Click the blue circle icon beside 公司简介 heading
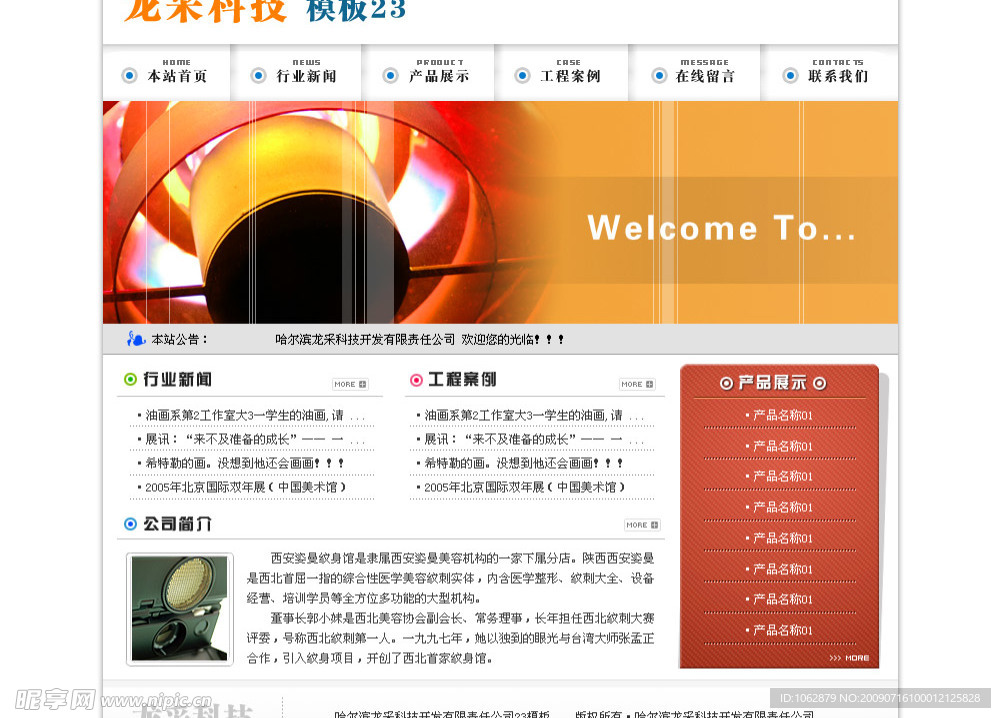 [x=130, y=524]
